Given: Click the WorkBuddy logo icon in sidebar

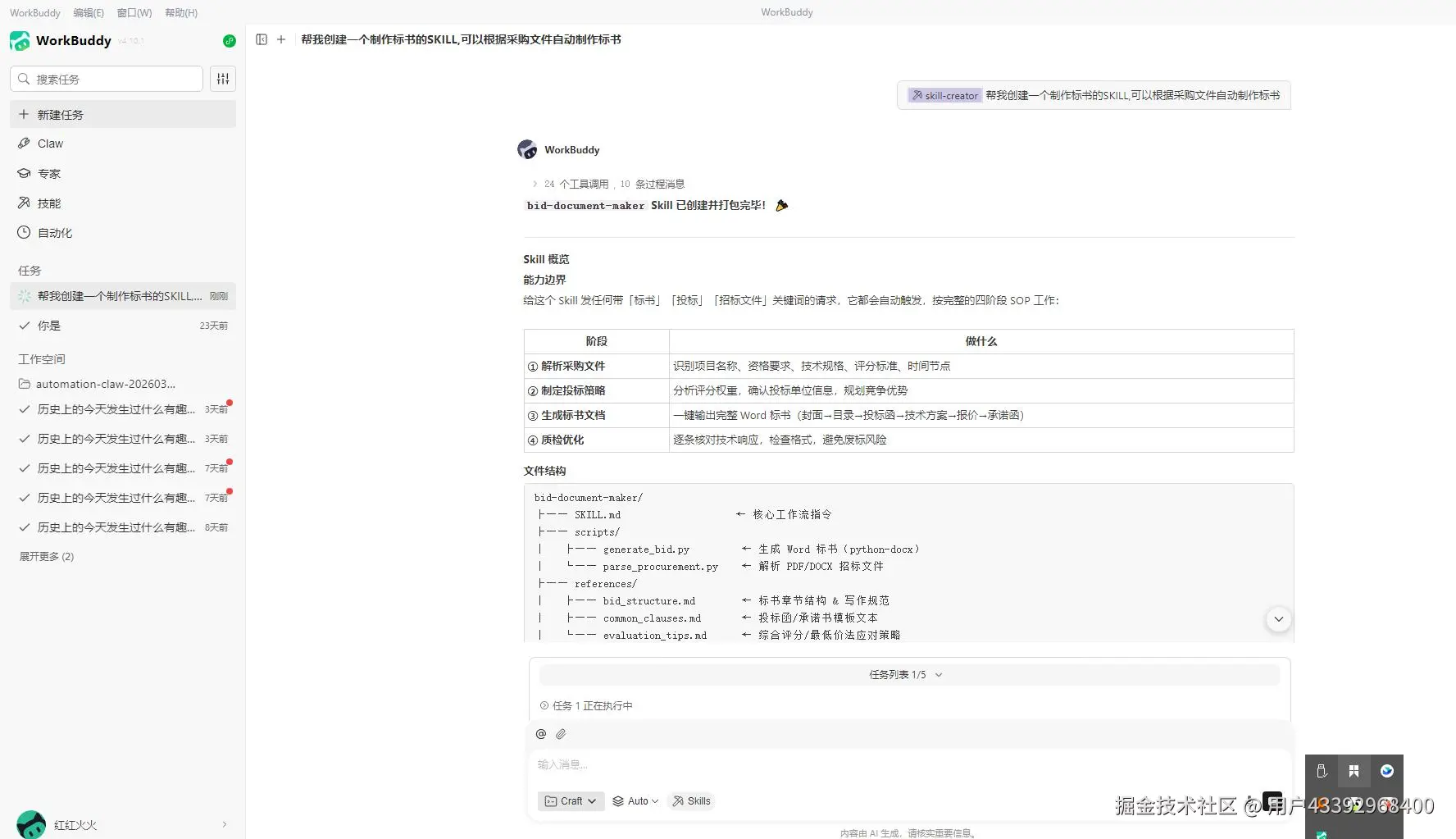Looking at the screenshot, I should (20, 41).
